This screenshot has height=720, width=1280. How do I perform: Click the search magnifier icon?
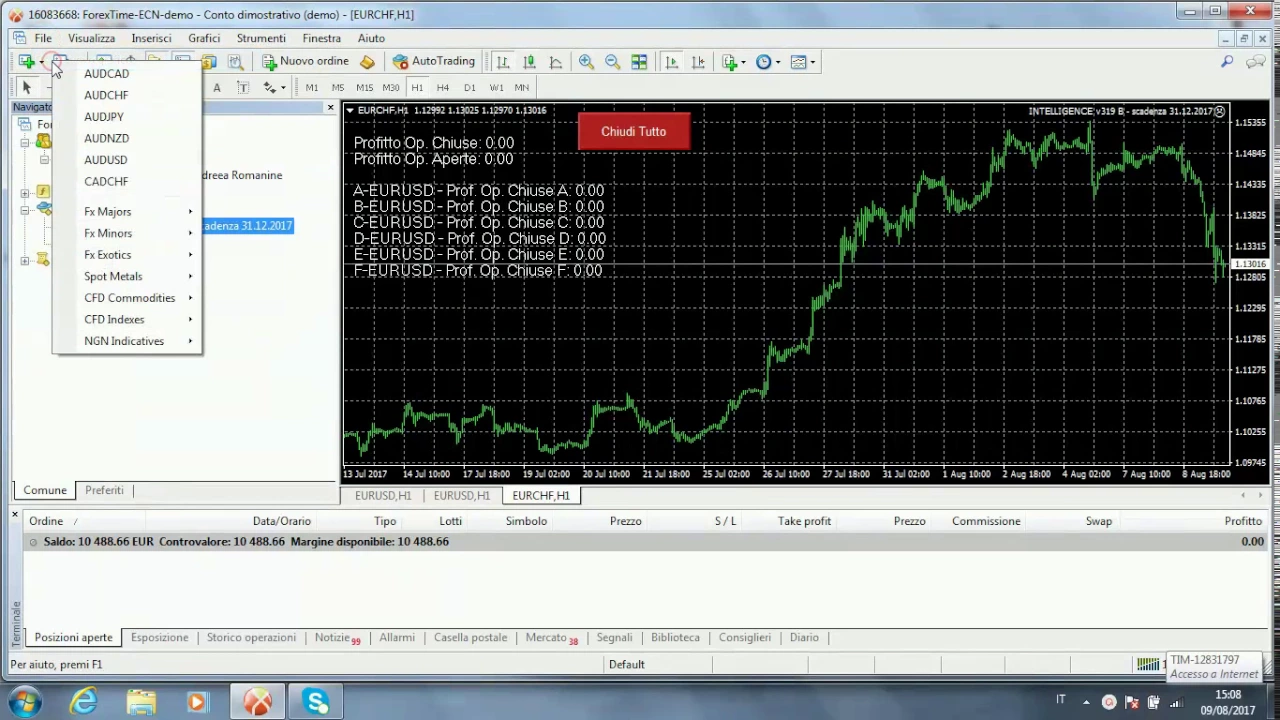pos(1227,62)
